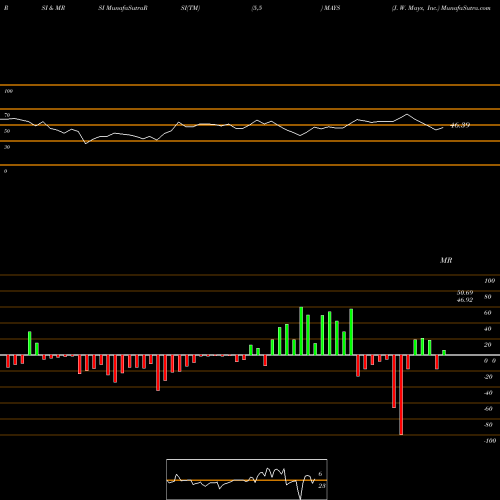Click the MR axis label 80
This screenshot has width=500, height=500.
[487, 297]
